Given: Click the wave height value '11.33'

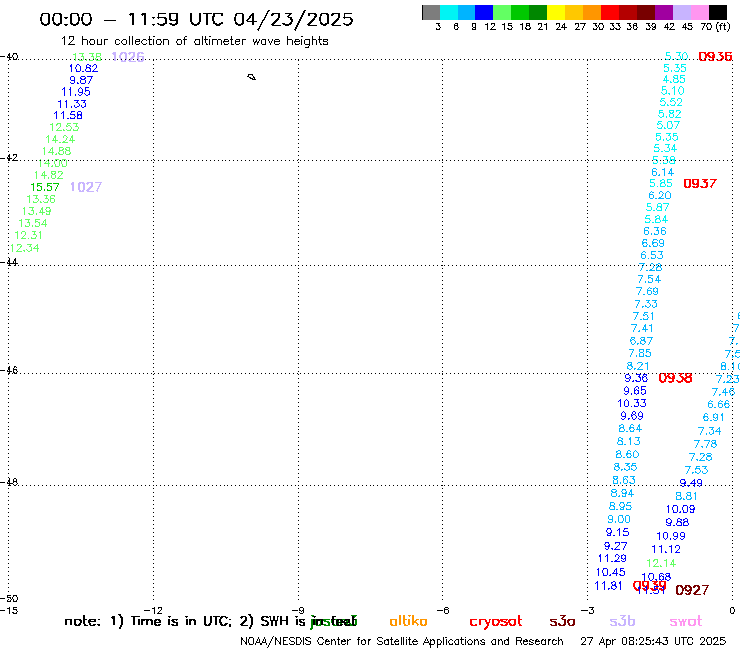Looking at the screenshot, I should click(72, 104).
